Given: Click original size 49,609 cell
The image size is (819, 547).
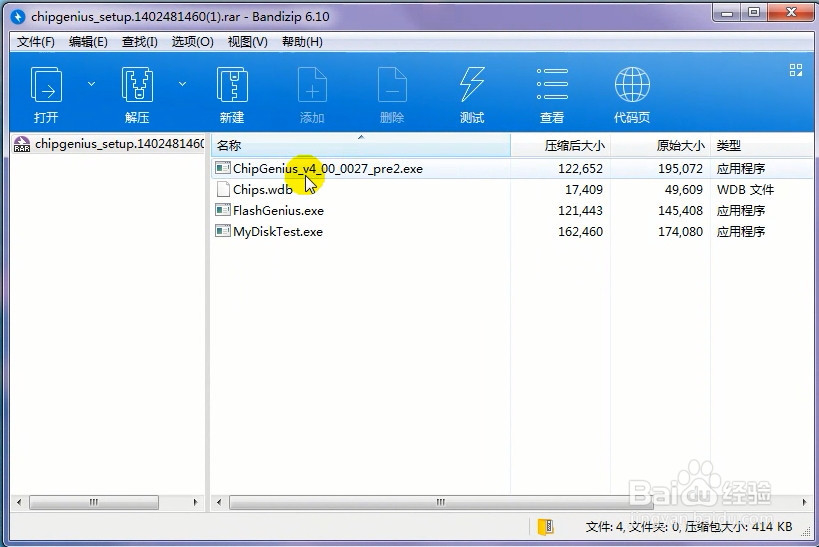Looking at the screenshot, I should (x=683, y=189).
